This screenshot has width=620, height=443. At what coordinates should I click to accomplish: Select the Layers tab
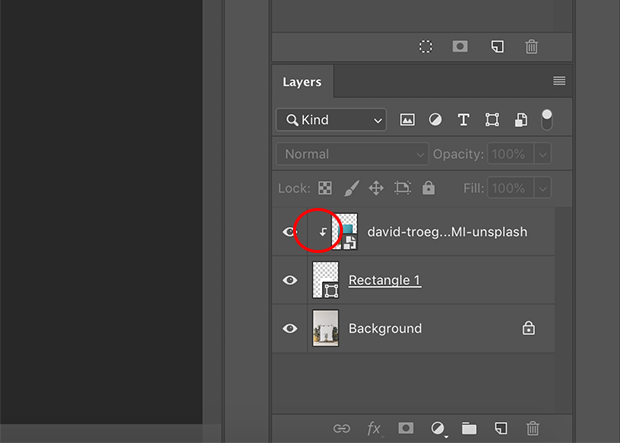(x=302, y=82)
